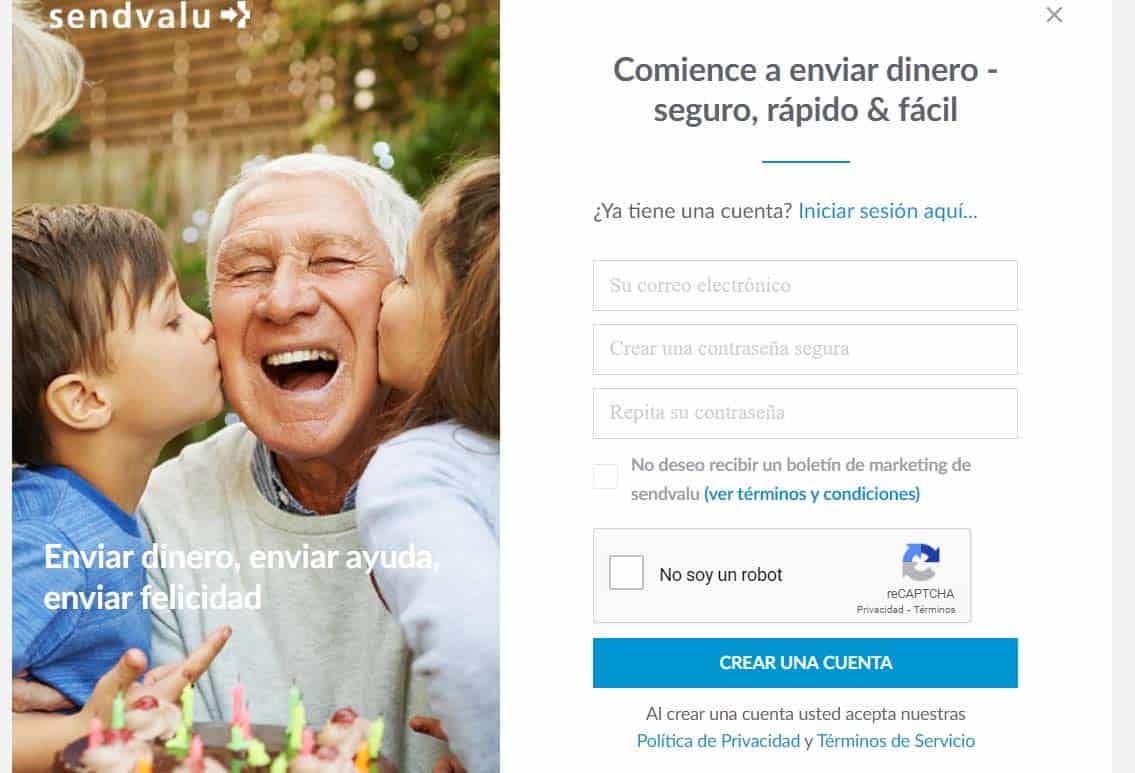Tick the marketing newsletter opt-out checkbox
The height and width of the screenshot is (773, 1135).
[605, 476]
